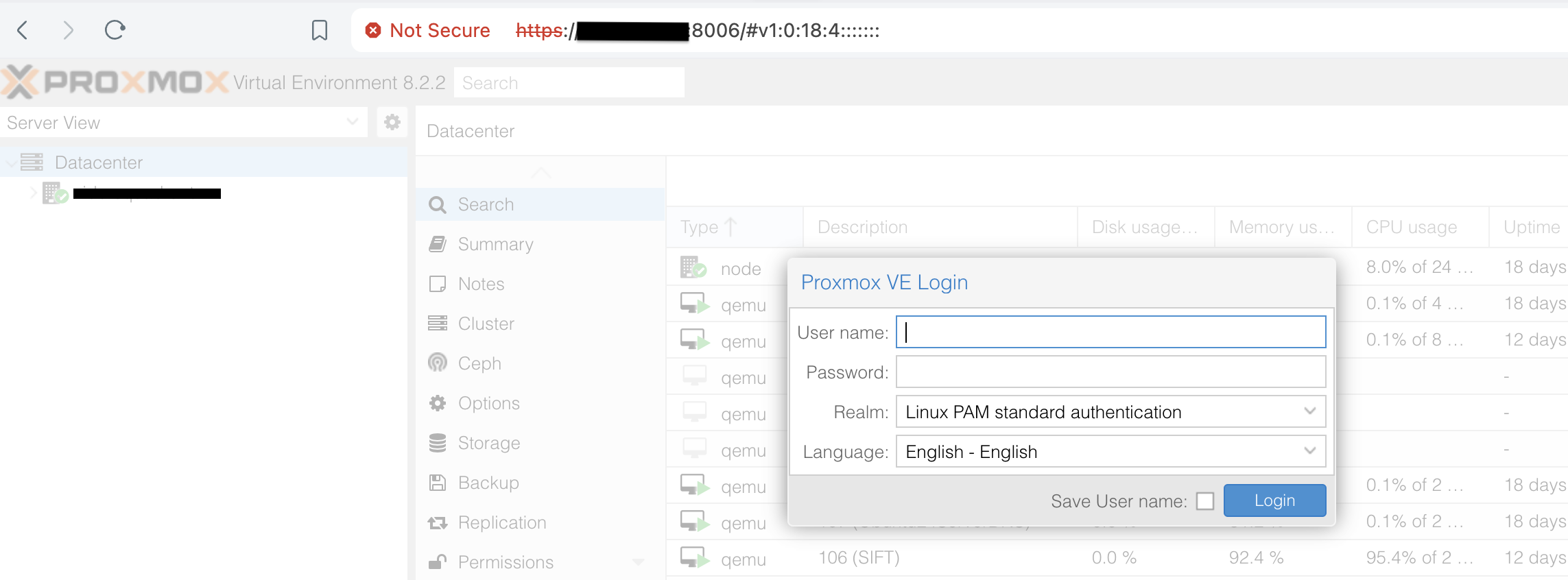The width and height of the screenshot is (1568, 580).
Task: Click the node icon under Datacenter
Action: 55,193
